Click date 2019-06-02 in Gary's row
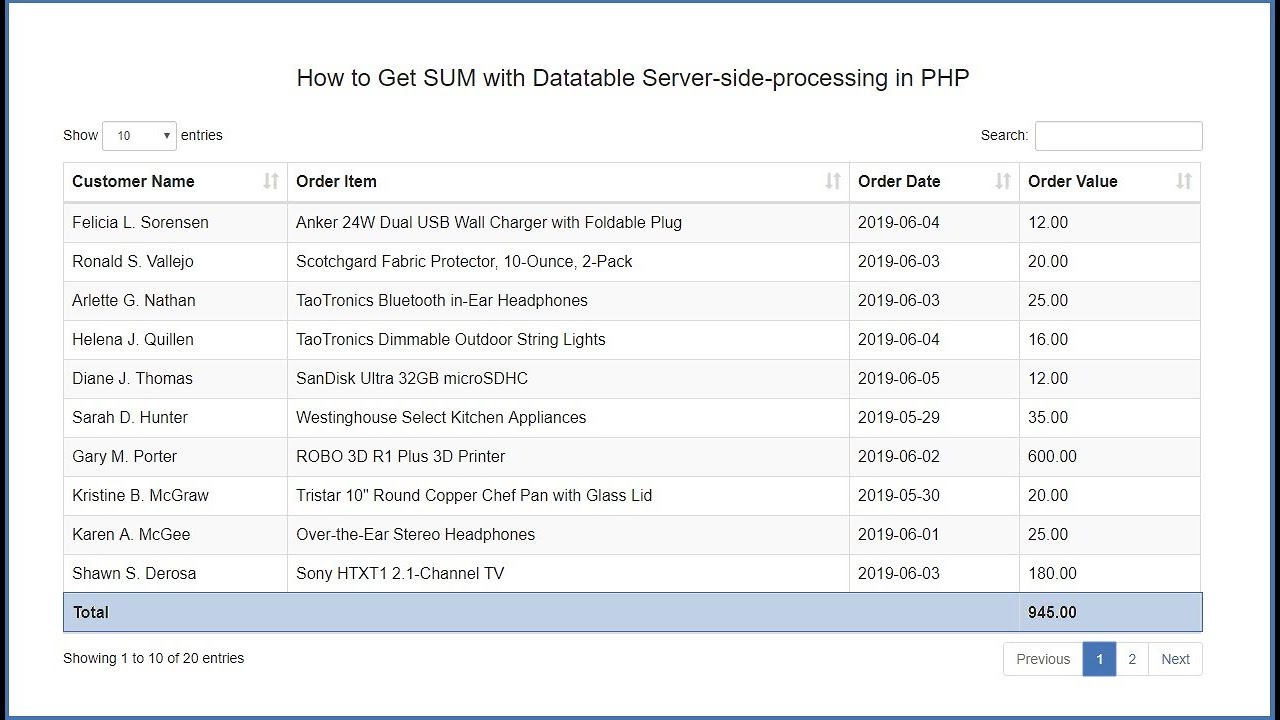Screen dimensions: 1280x720 point(899,456)
